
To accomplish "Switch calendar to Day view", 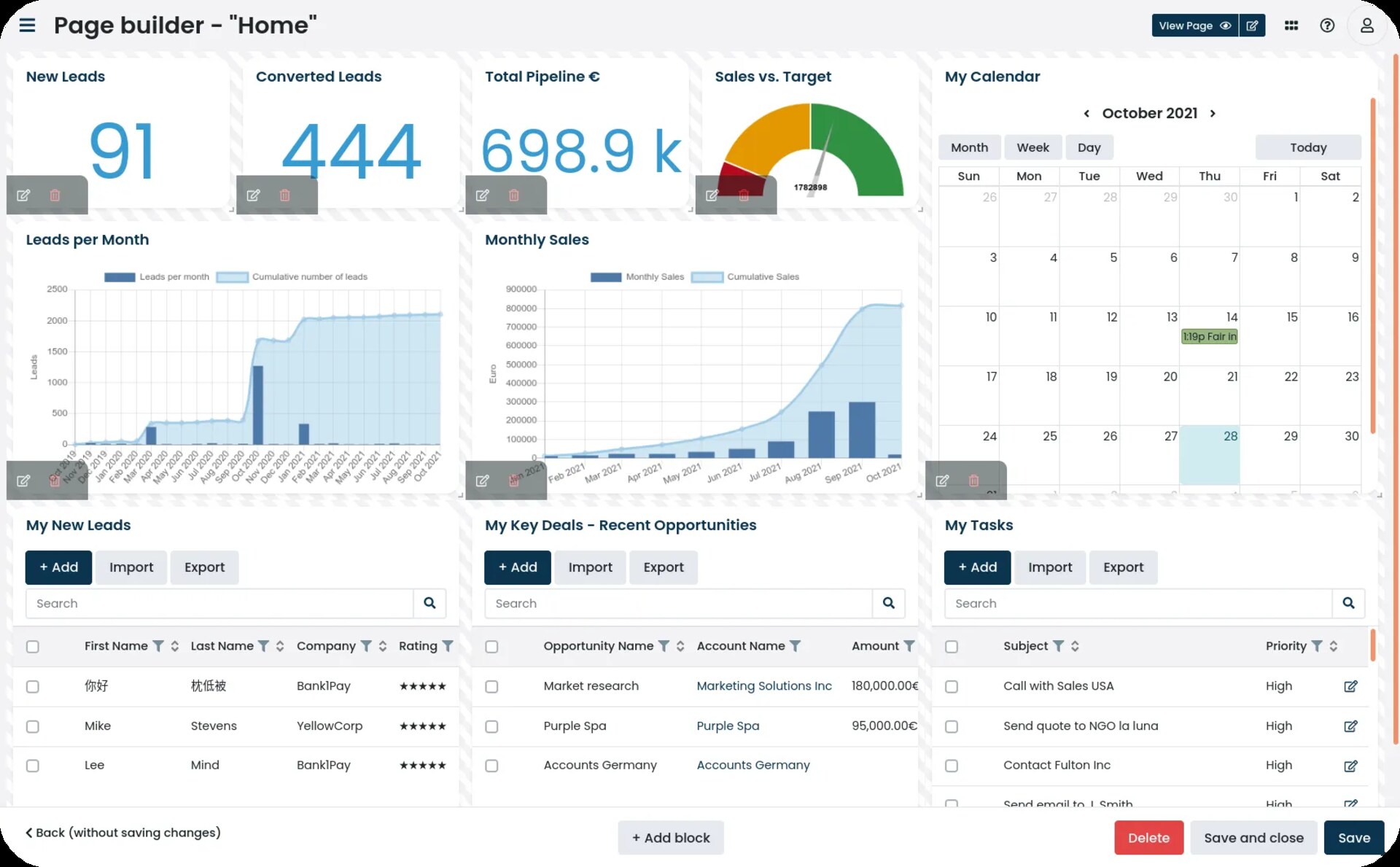I will [x=1089, y=147].
